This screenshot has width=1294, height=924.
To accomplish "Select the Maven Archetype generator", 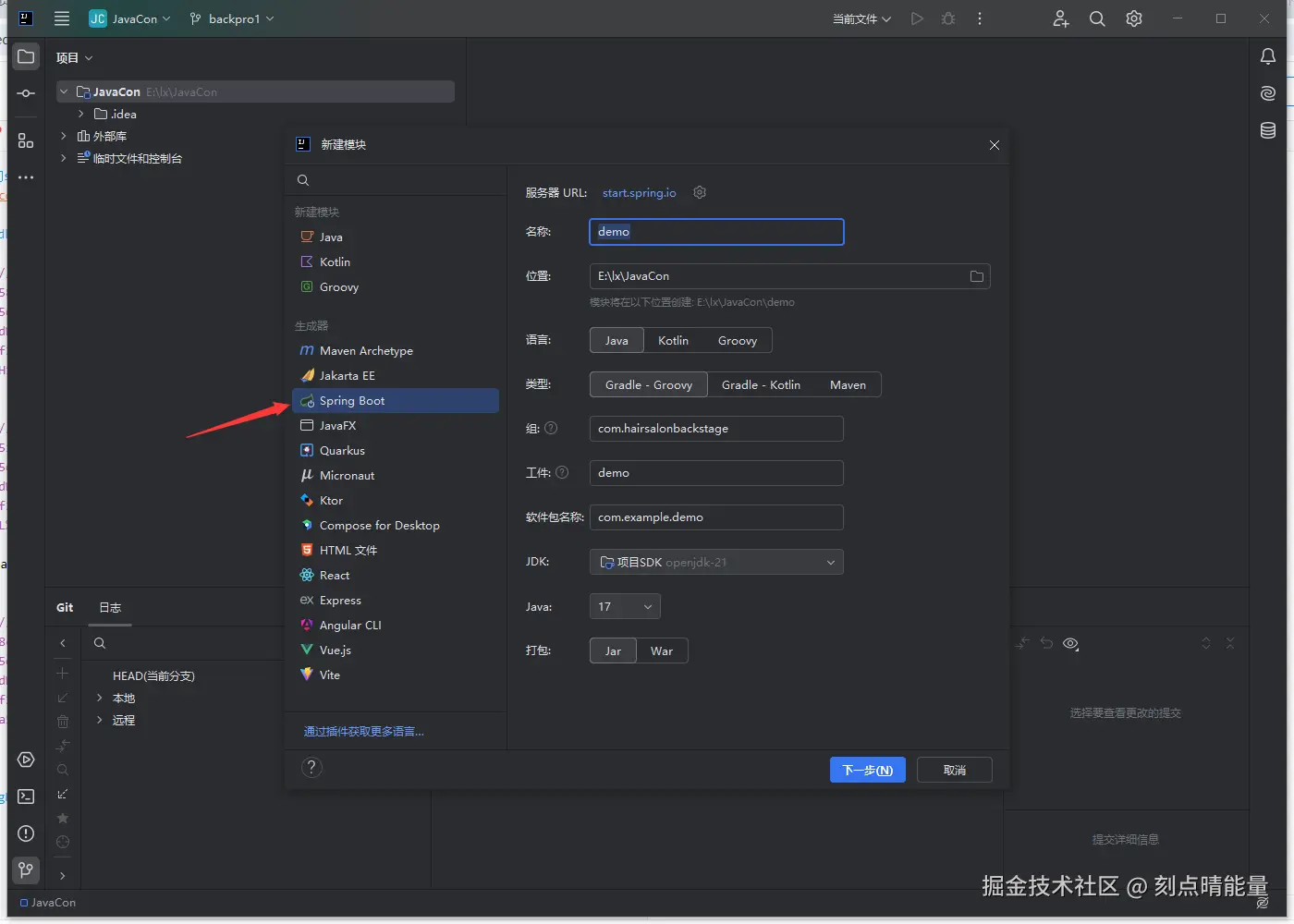I will tap(396, 350).
